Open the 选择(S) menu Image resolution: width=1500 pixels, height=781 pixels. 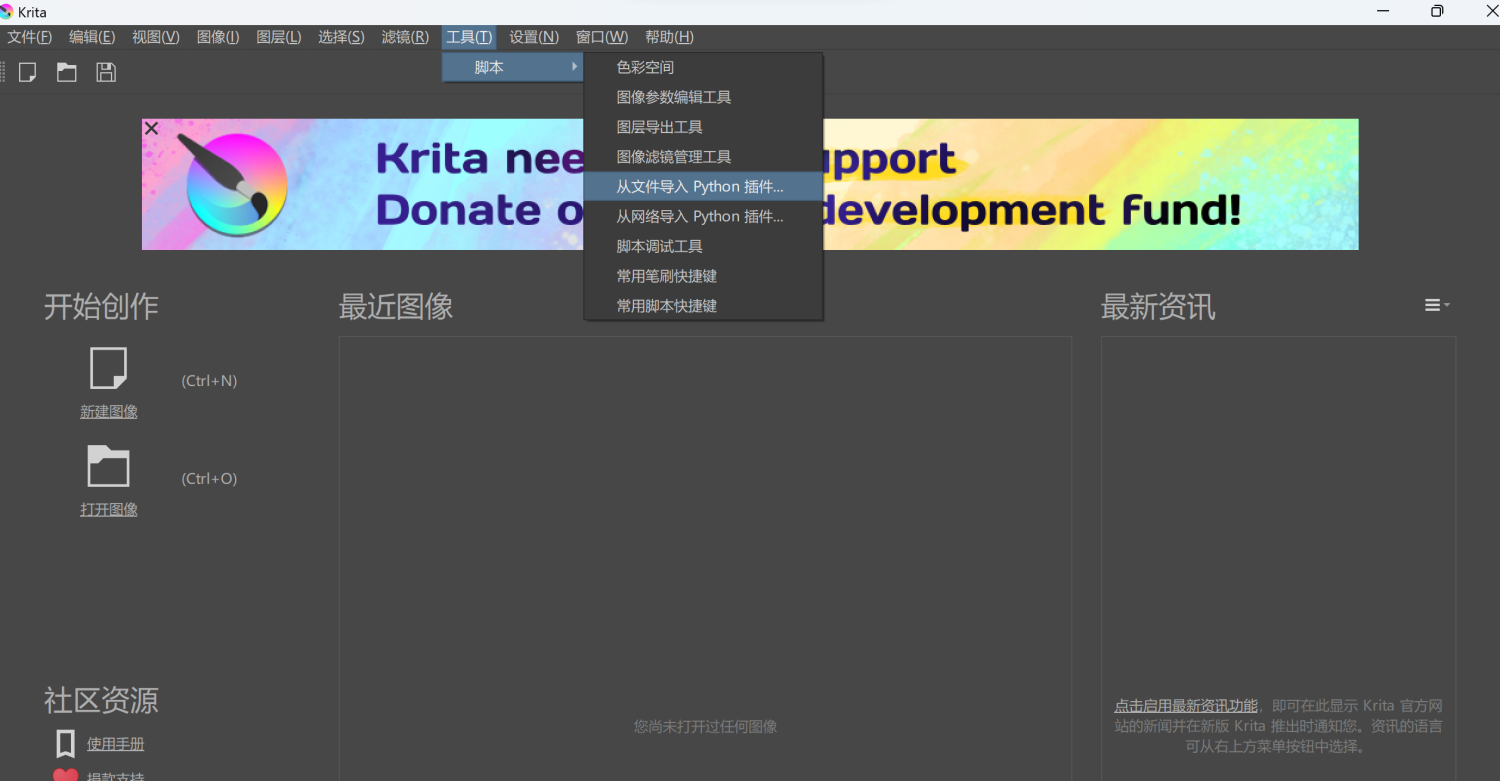341,37
